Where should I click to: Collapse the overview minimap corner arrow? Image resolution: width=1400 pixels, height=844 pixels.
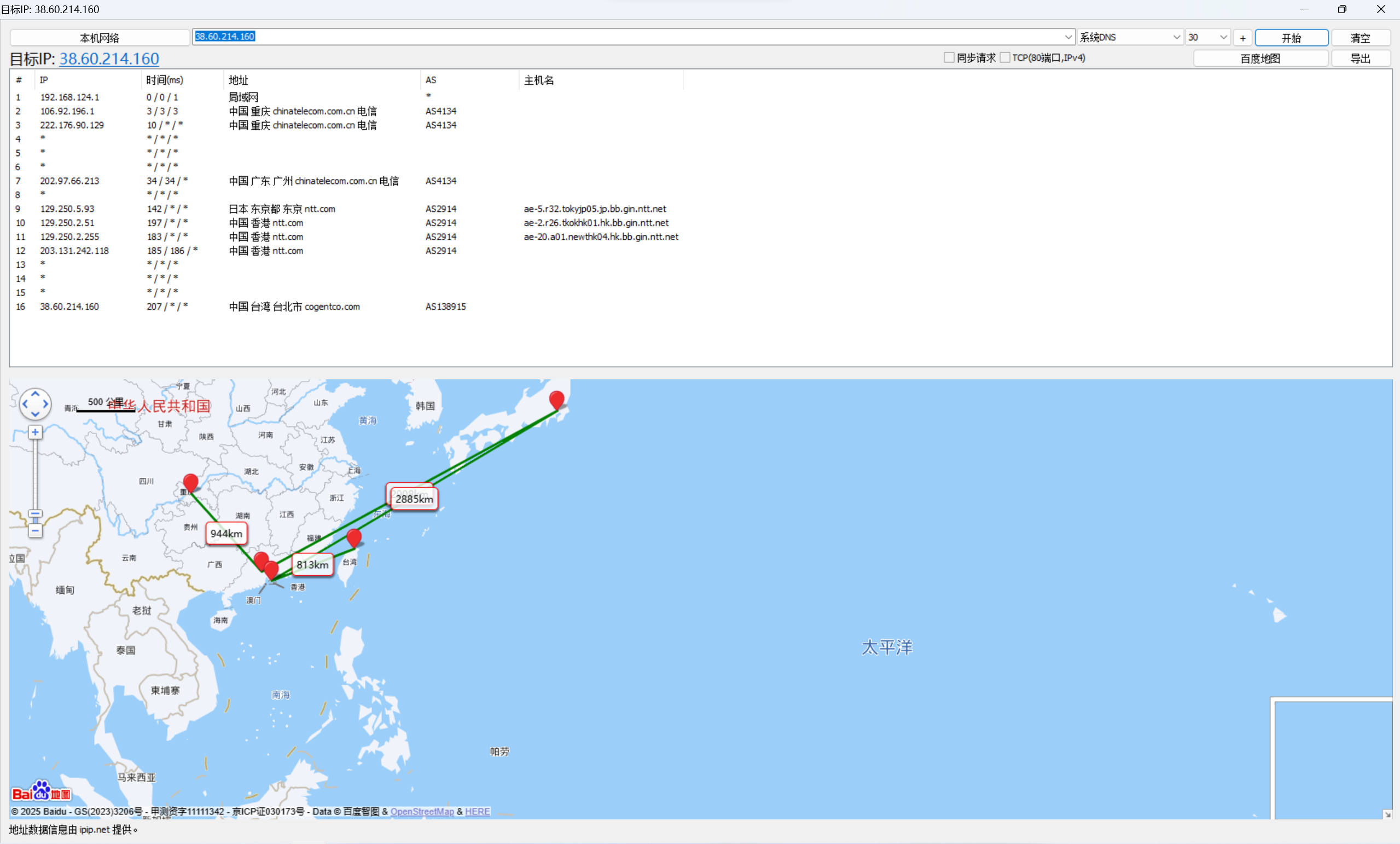1387,814
